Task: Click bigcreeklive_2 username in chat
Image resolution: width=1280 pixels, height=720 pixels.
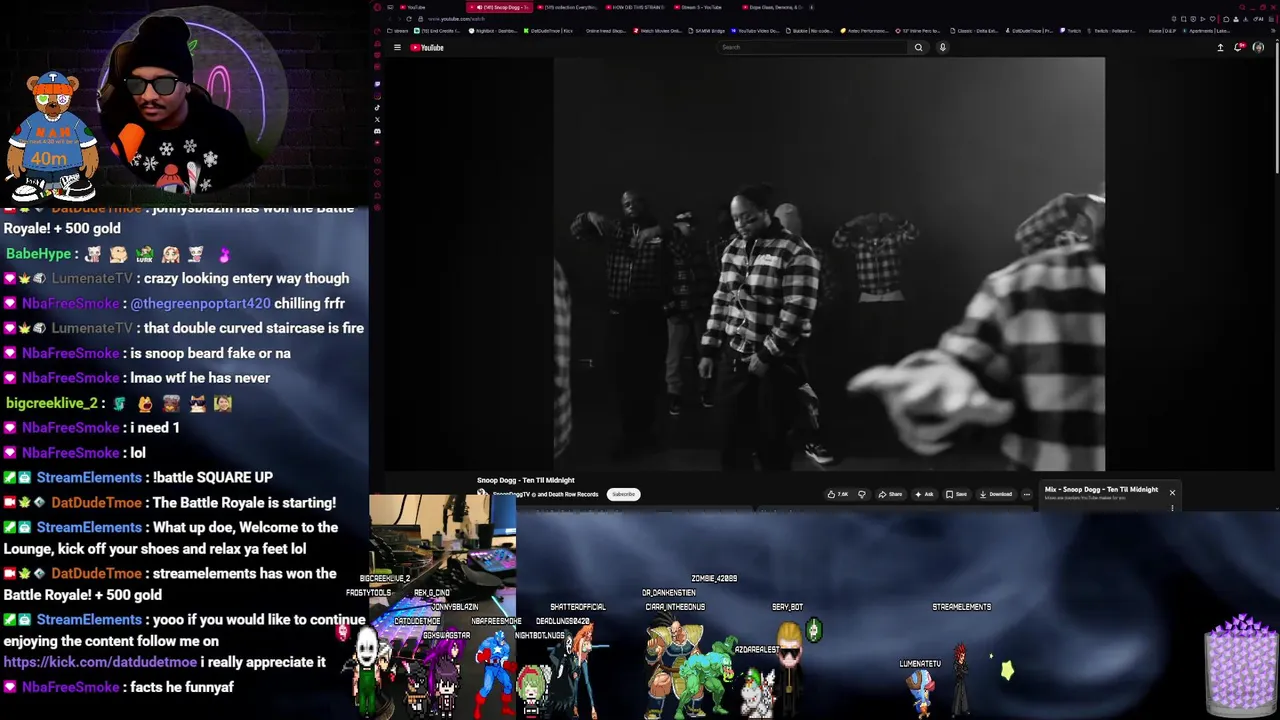Action: pos(52,403)
